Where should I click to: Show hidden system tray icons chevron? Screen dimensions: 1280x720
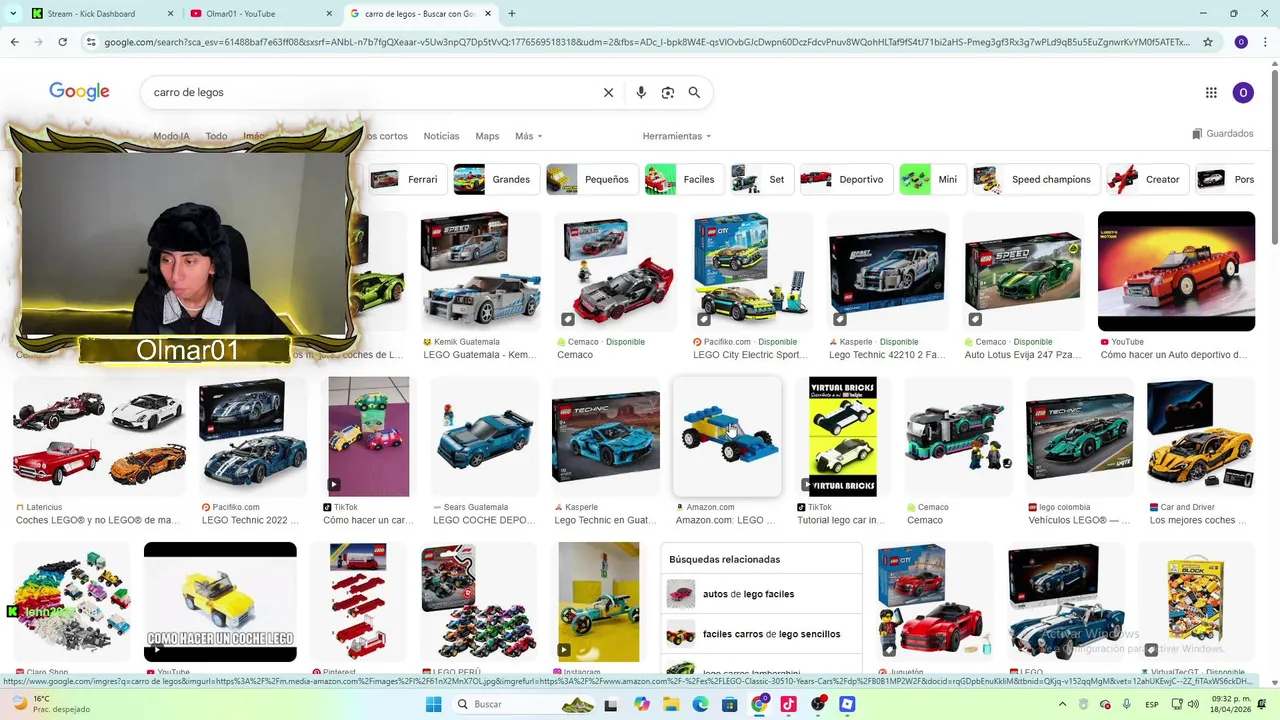(x=1061, y=704)
